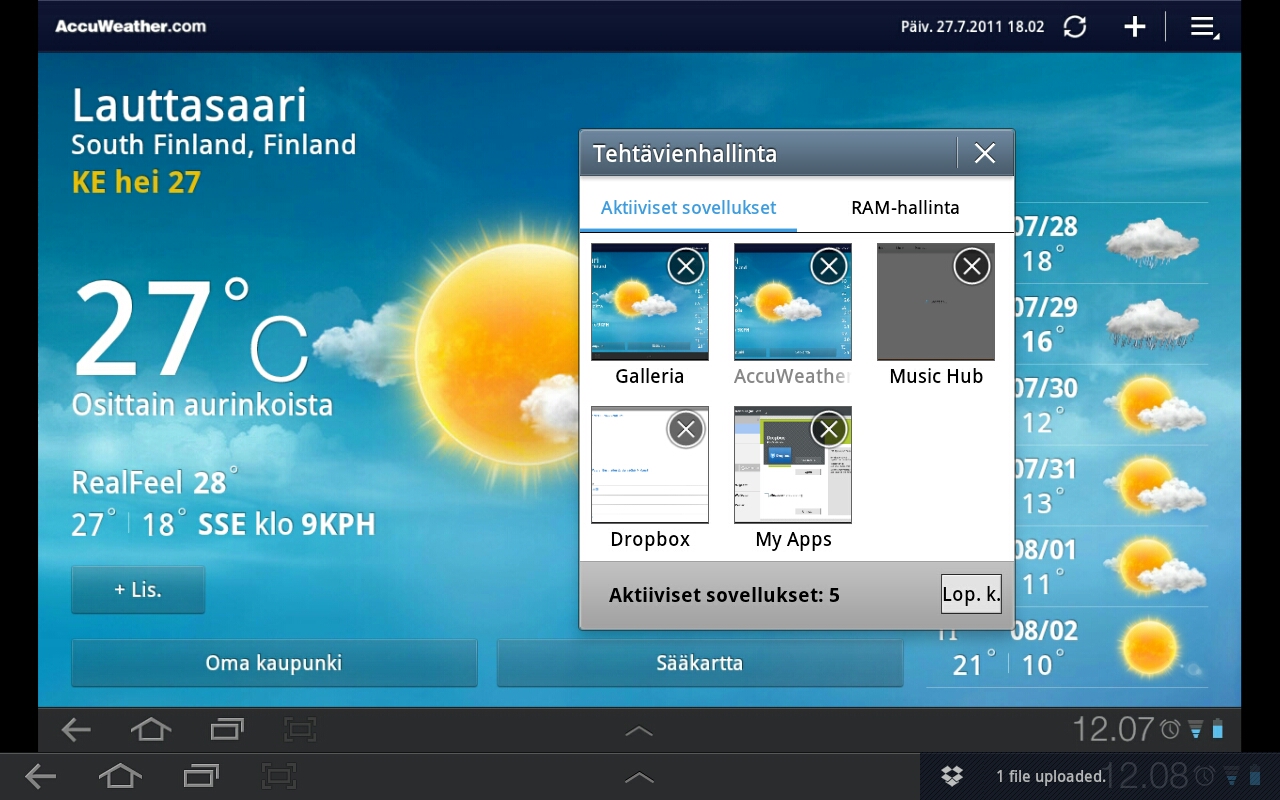Screen dimensions: 1280x800
Task: Tap the AccuWeather.com logo
Action: pos(130,26)
